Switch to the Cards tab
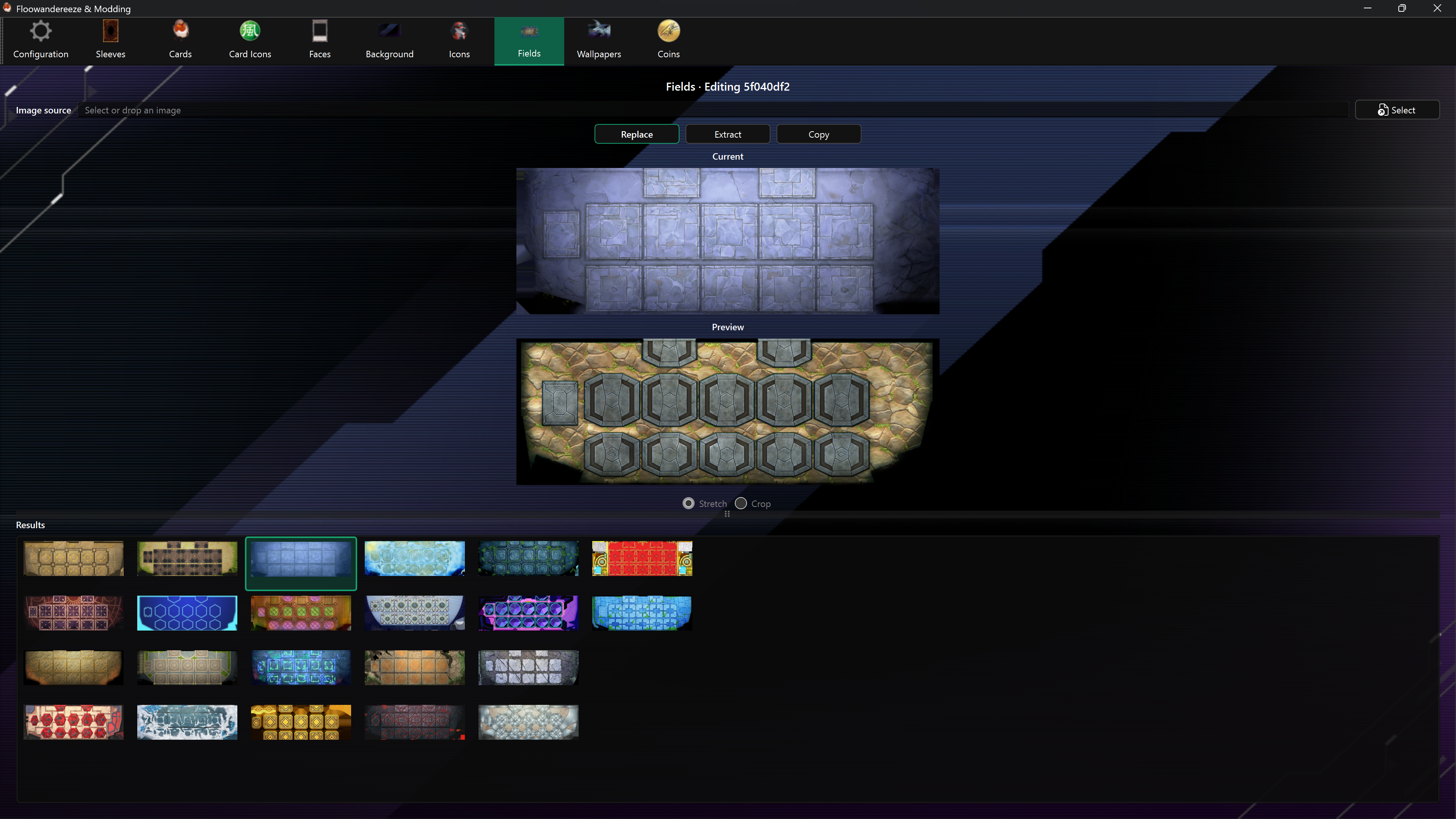Viewport: 1456px width, 819px height. point(180,41)
